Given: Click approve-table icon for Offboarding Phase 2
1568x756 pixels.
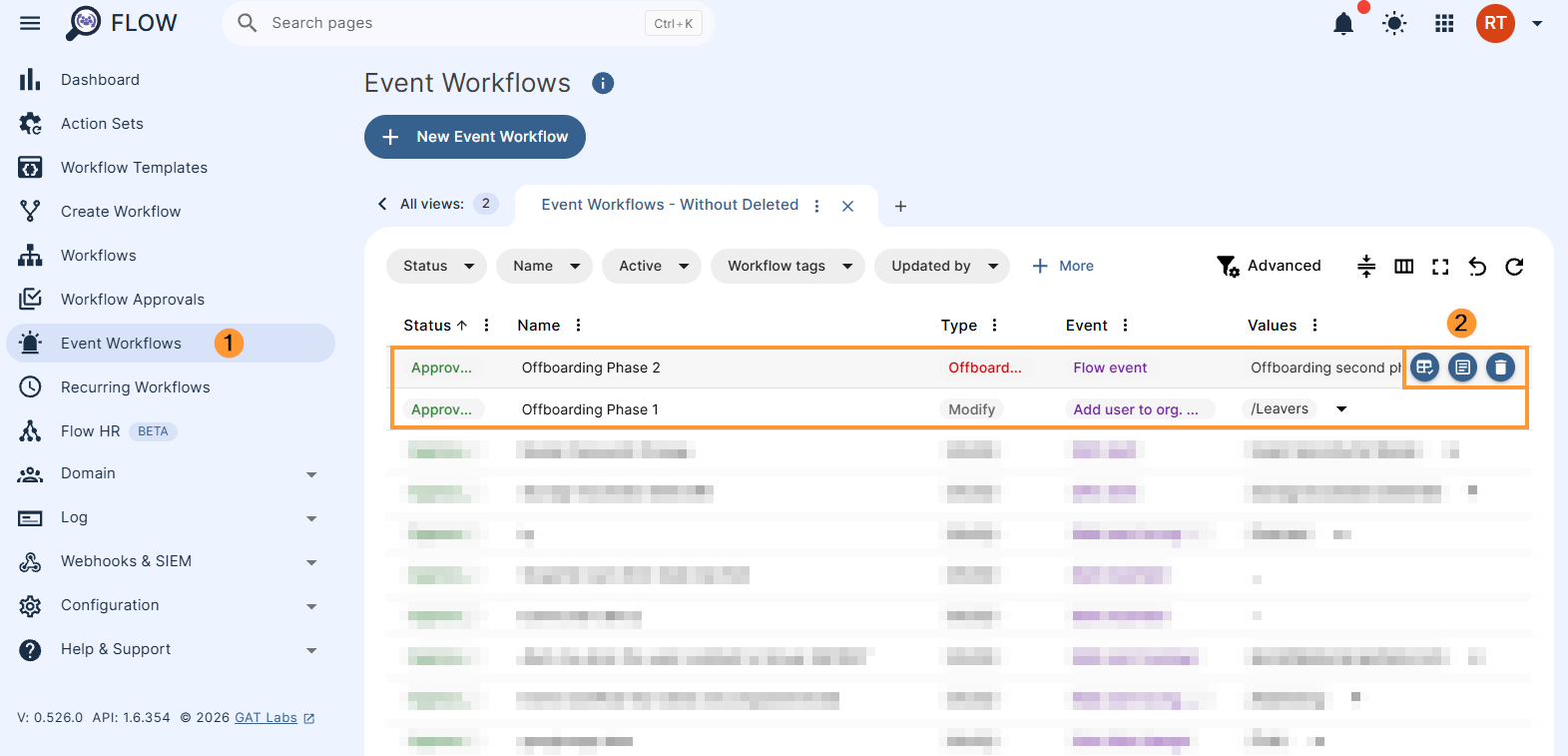Looking at the screenshot, I should click(x=1424, y=368).
